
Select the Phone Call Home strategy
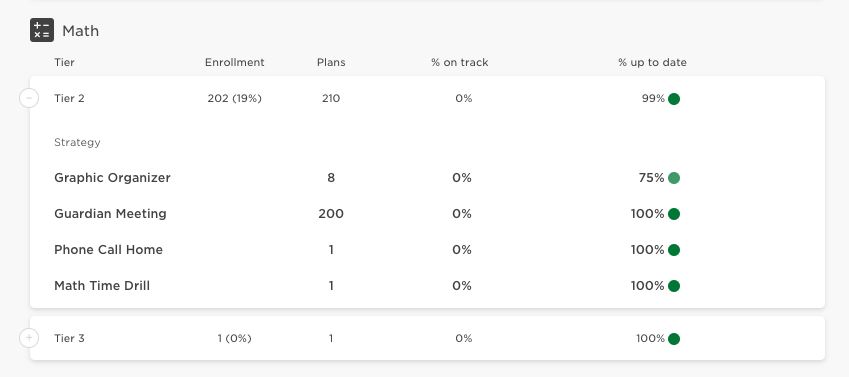(x=108, y=250)
